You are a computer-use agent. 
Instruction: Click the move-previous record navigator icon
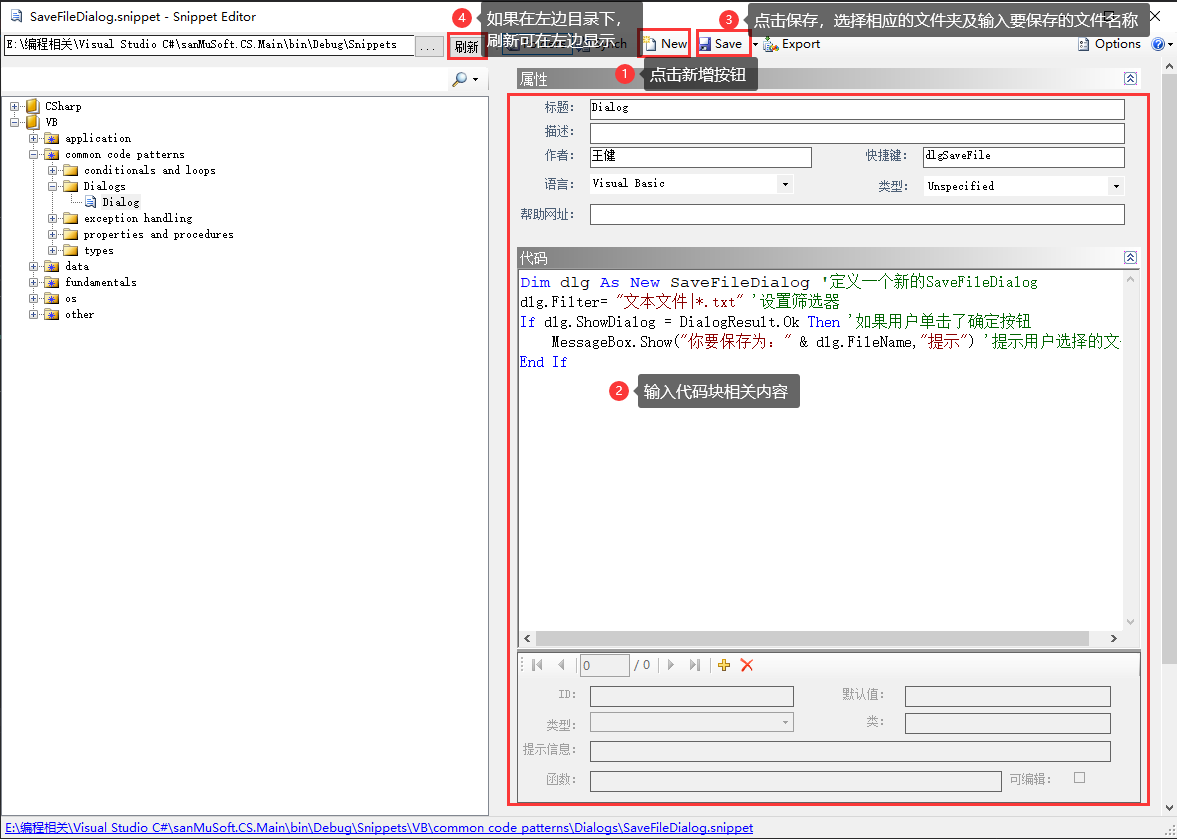point(561,665)
